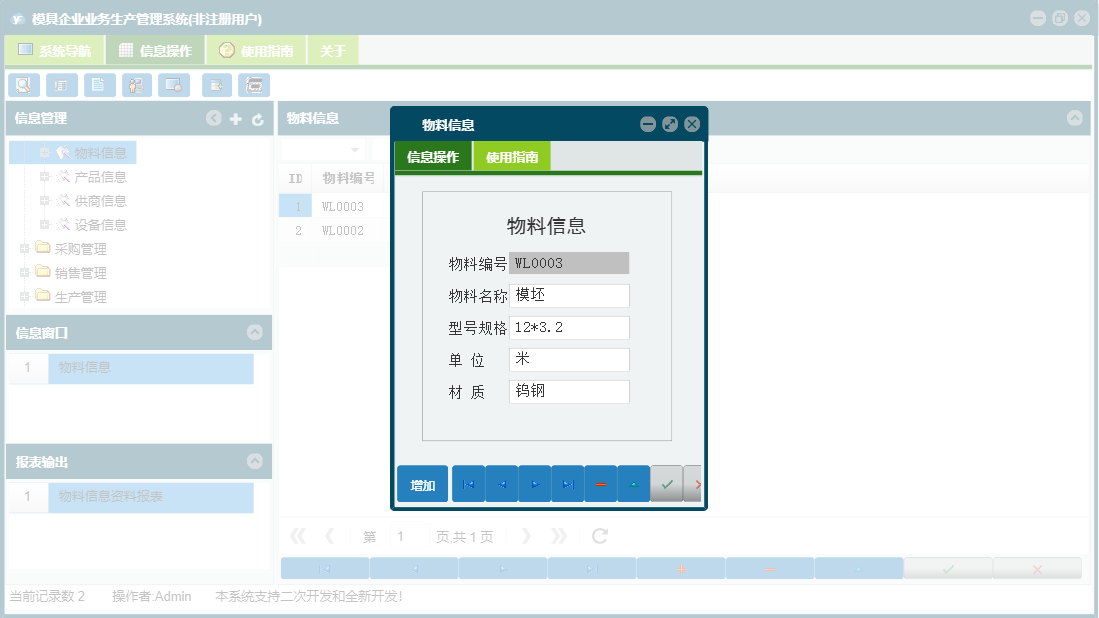Collapse 报表输出 panel

(x=254, y=461)
